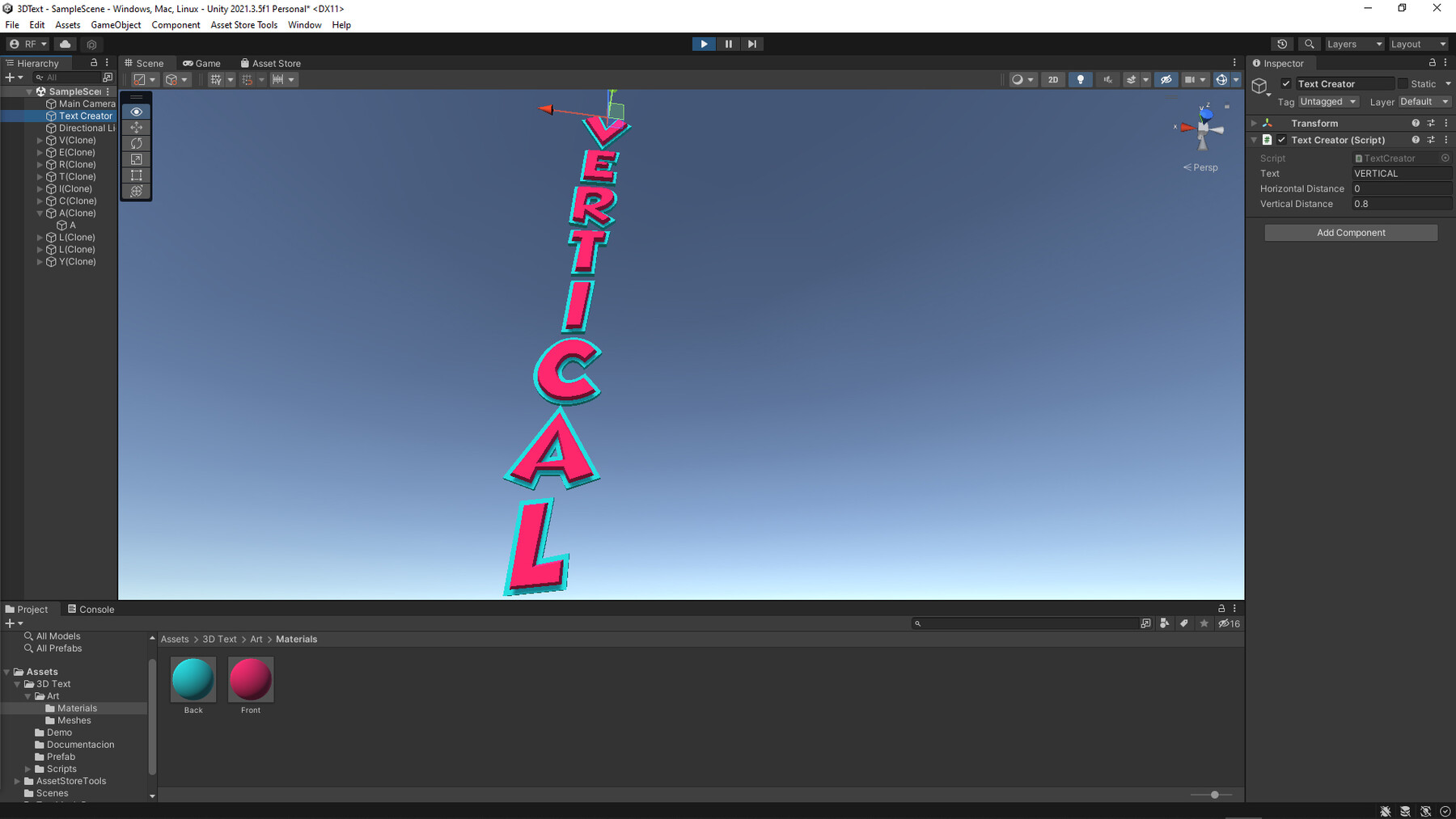
Task: Open Unity cloud services
Action: tap(66, 44)
